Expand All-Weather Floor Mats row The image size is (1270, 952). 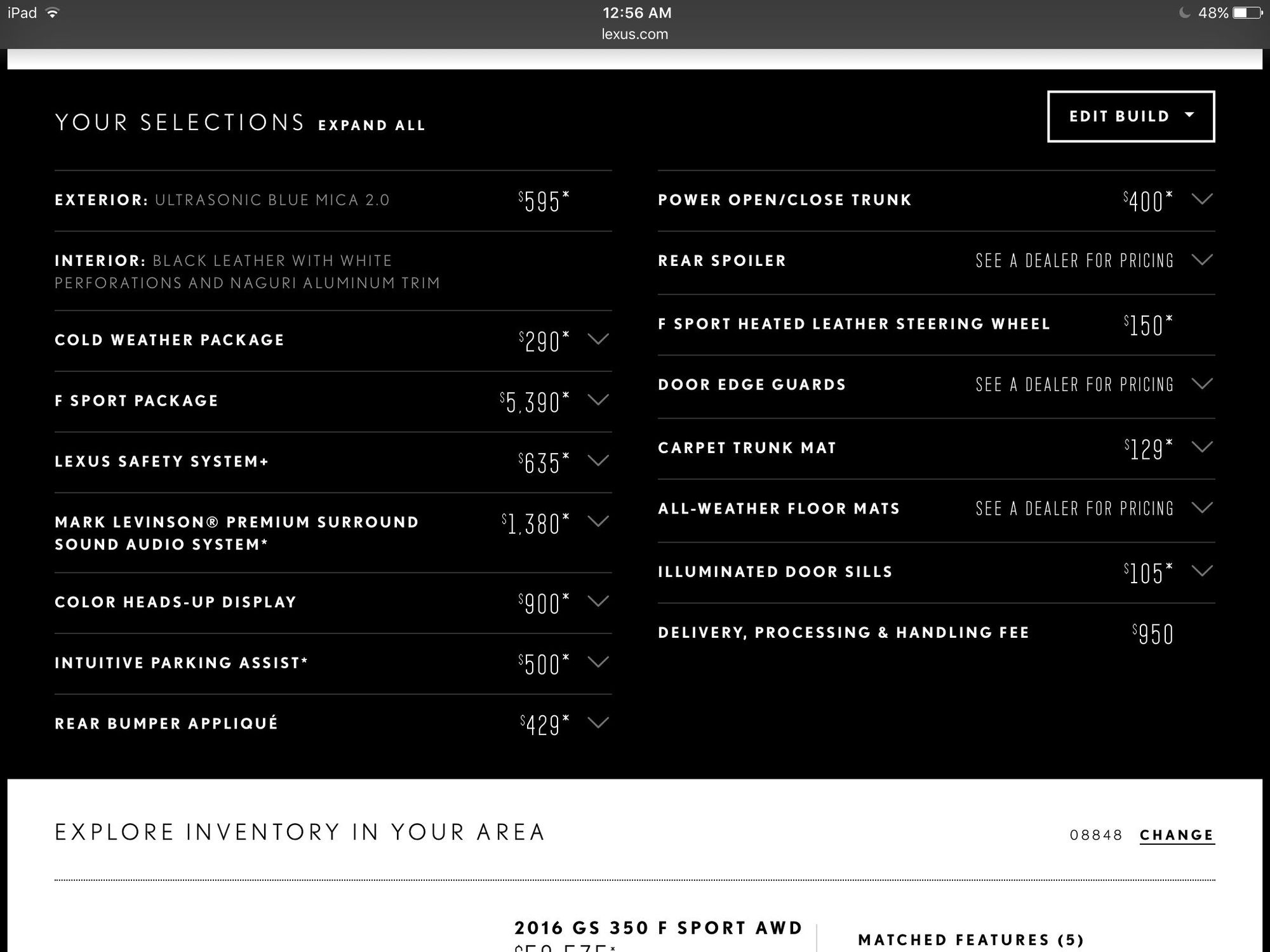(x=1202, y=508)
